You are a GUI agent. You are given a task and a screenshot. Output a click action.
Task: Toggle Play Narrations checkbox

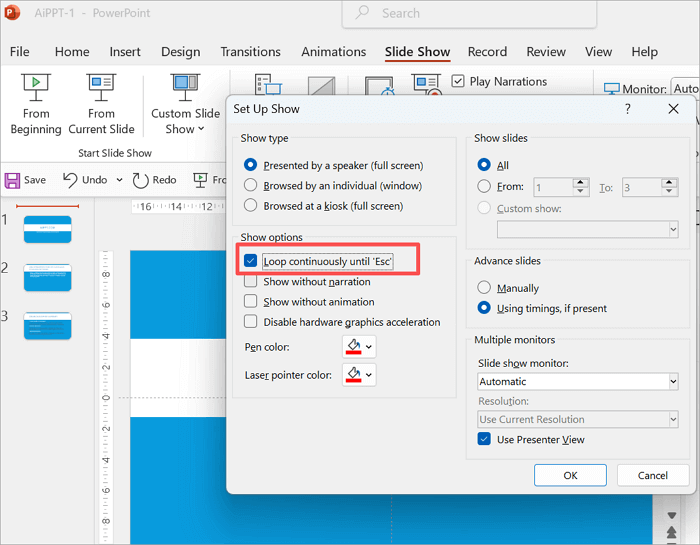pos(458,81)
